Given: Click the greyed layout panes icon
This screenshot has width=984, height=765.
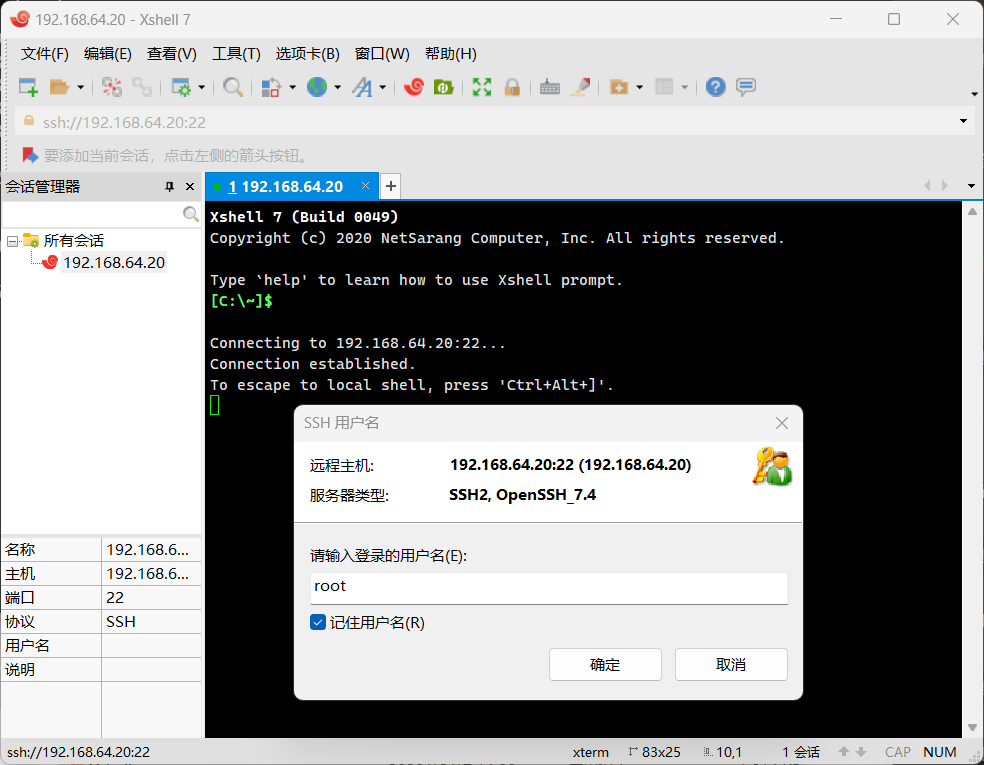Looking at the screenshot, I should pos(664,87).
